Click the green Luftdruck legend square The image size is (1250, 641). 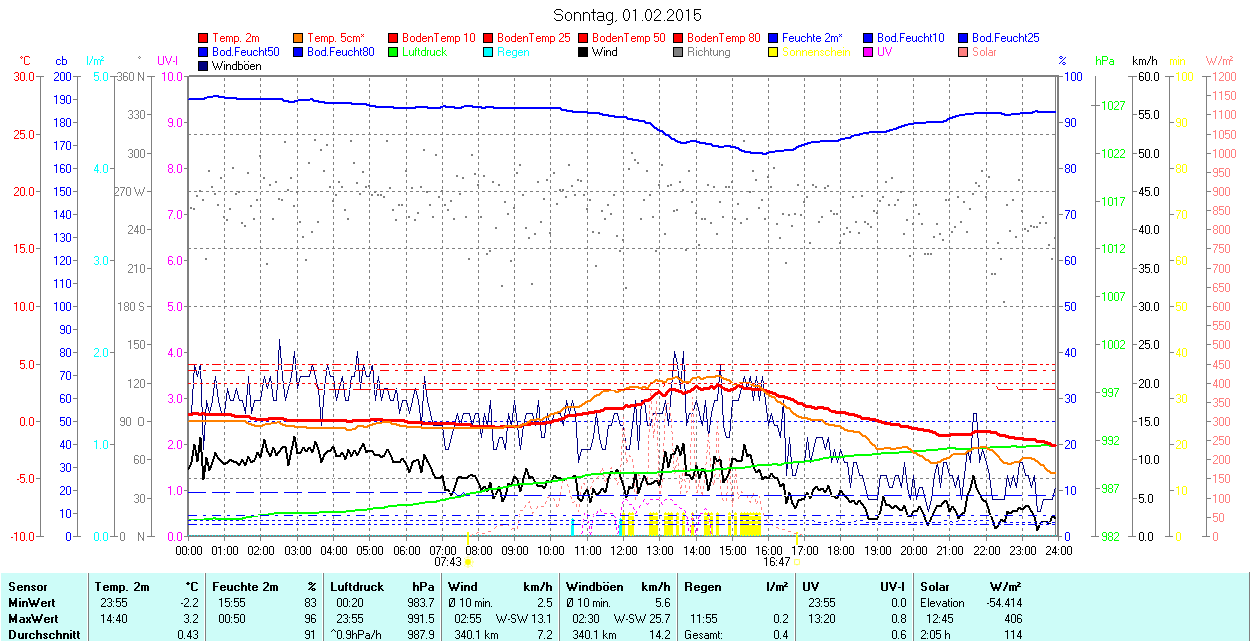(394, 52)
